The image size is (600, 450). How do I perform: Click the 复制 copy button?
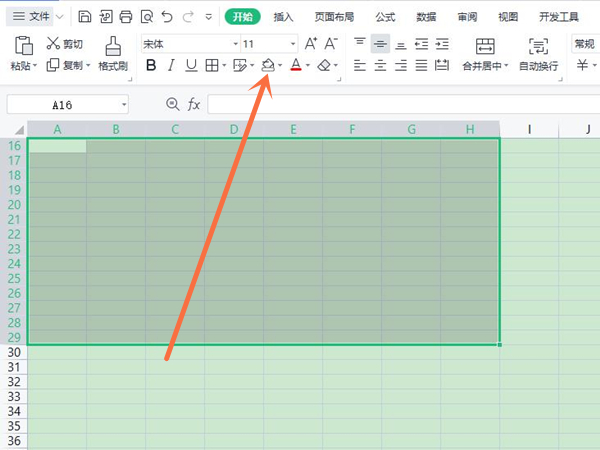(x=64, y=65)
